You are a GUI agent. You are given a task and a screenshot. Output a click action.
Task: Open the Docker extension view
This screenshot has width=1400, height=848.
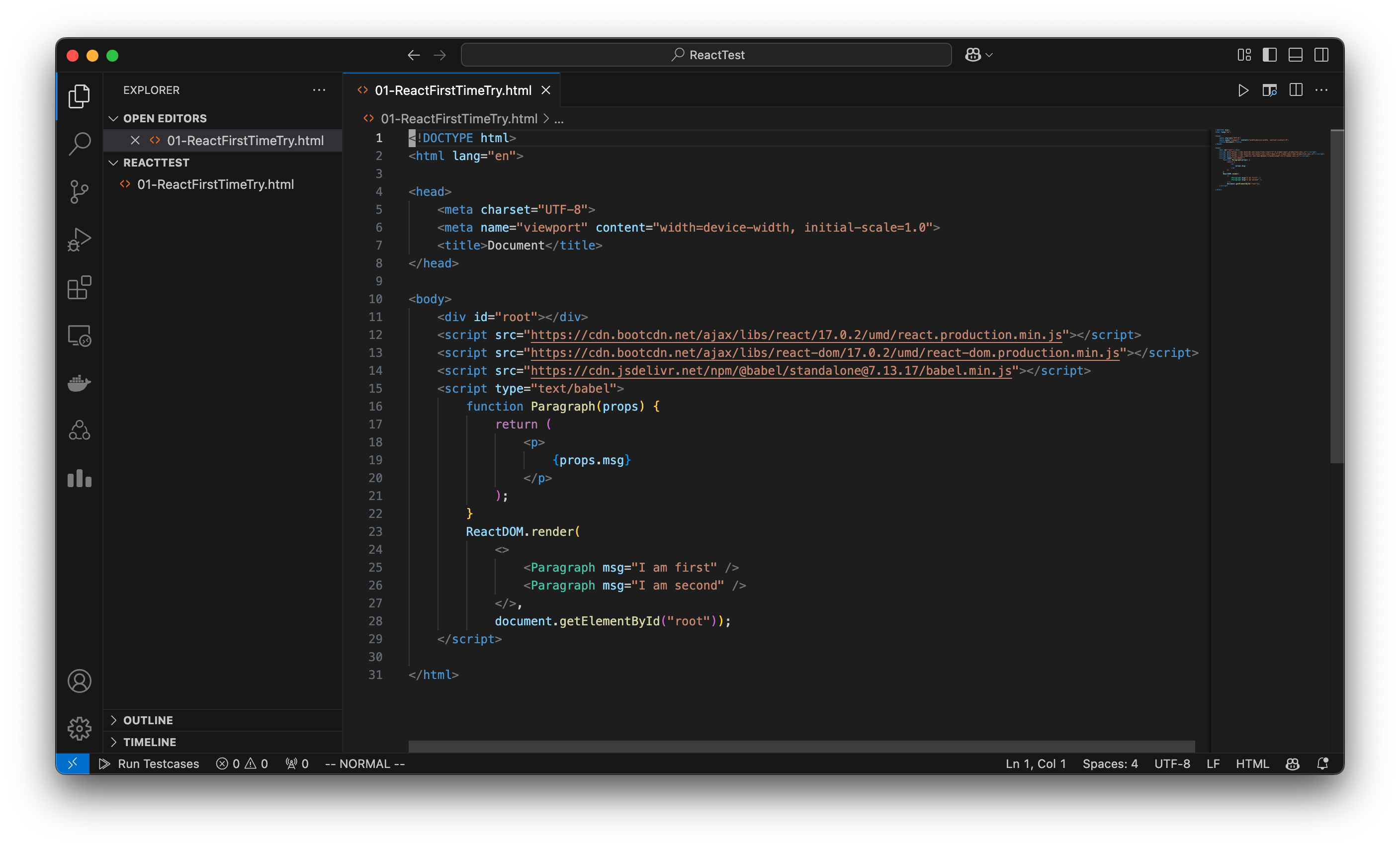[x=79, y=383]
